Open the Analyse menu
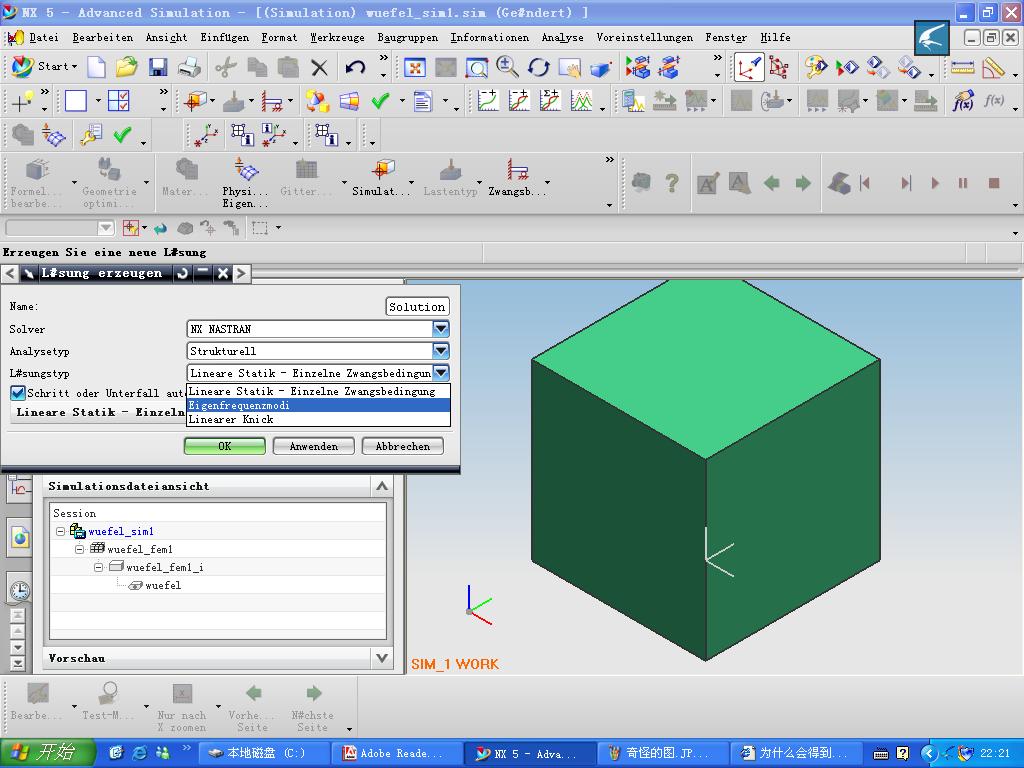Screen dimensions: 1024x768 pyautogui.click(x=562, y=37)
